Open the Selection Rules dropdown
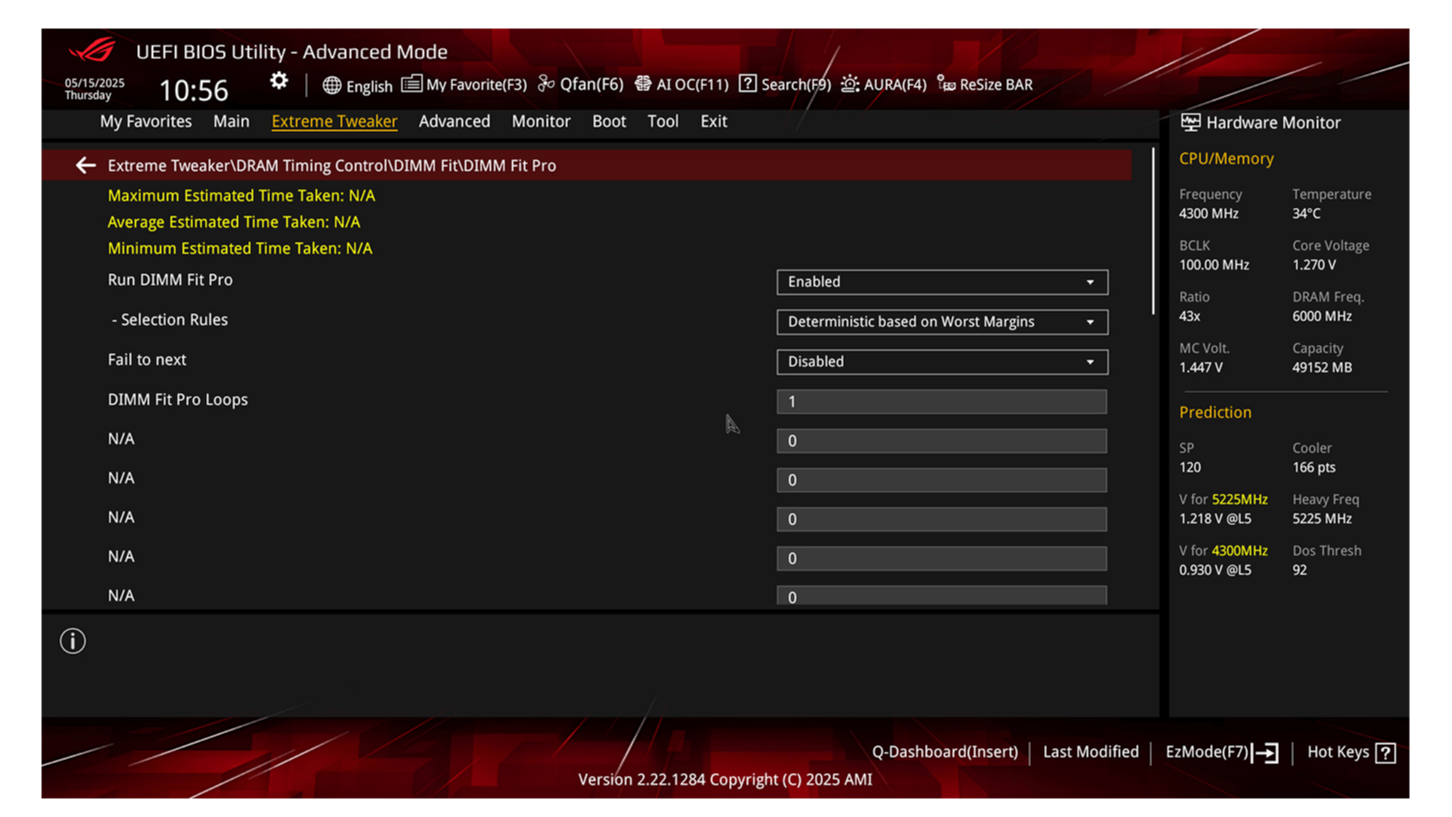Screen dimensions: 1452x817 pyautogui.click(x=941, y=322)
